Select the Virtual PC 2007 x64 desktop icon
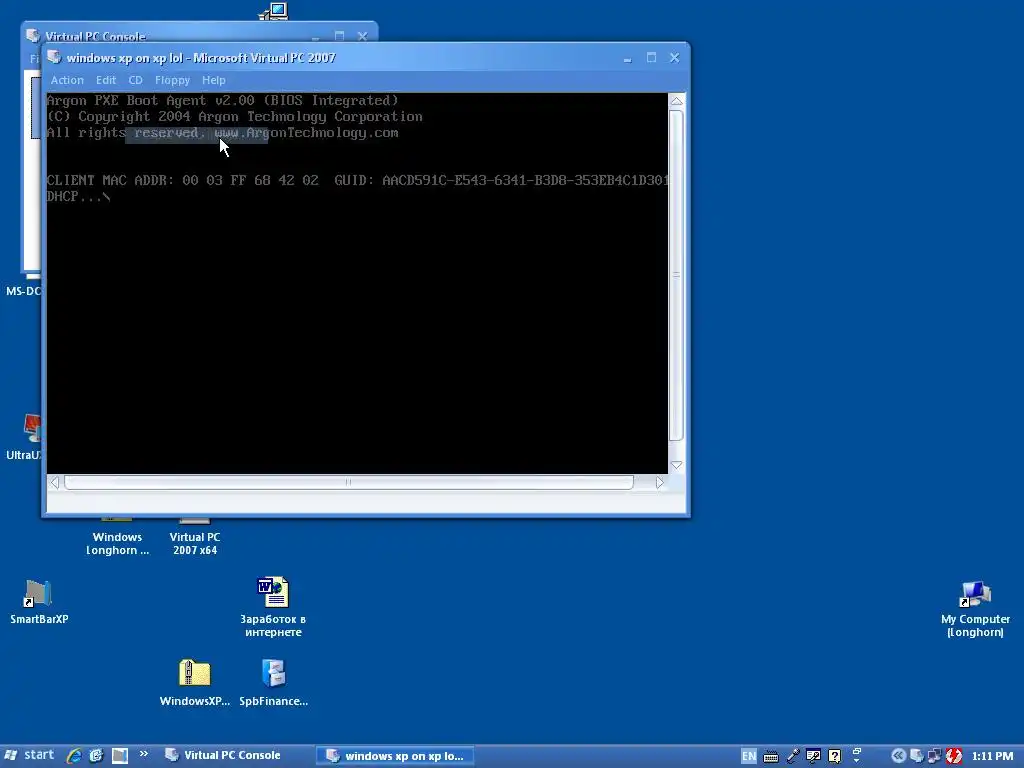Image resolution: width=1024 pixels, height=768 pixels. point(195,537)
